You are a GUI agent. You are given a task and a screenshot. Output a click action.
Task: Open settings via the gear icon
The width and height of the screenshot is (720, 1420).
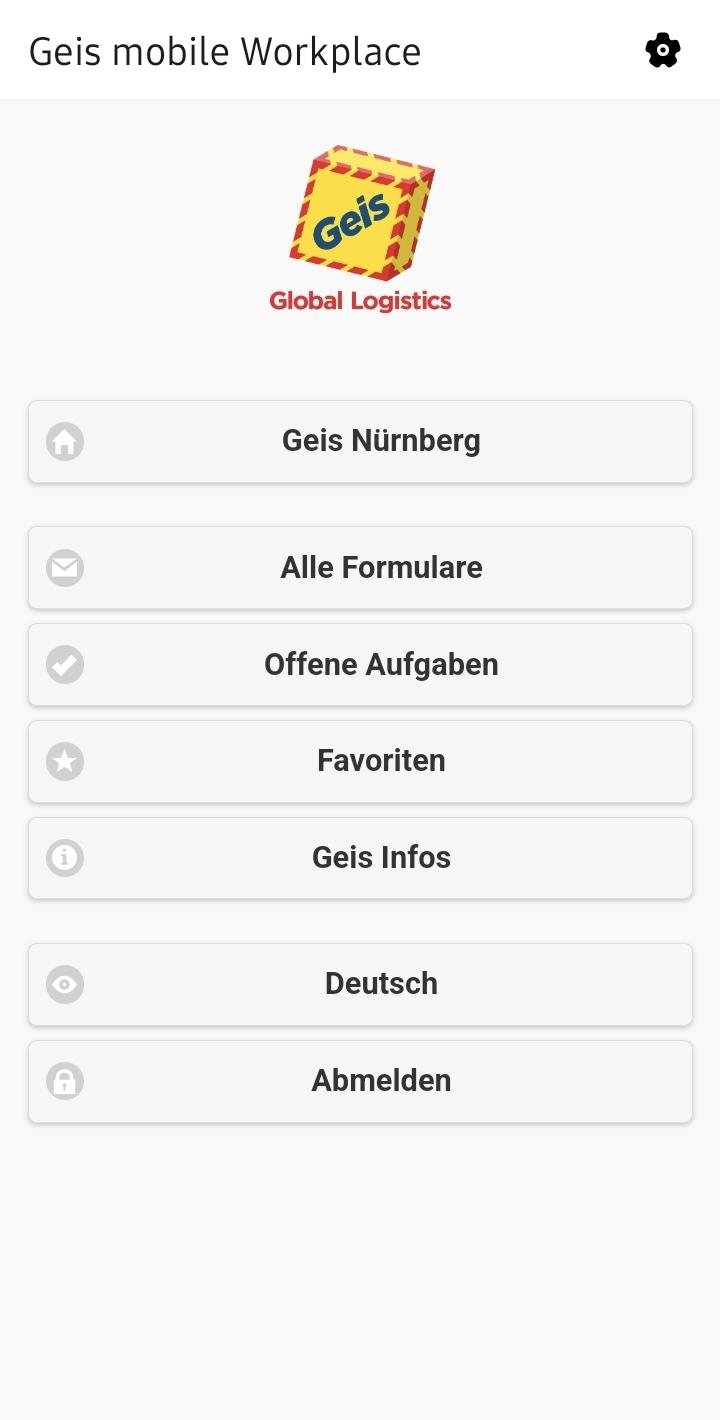[x=663, y=50]
